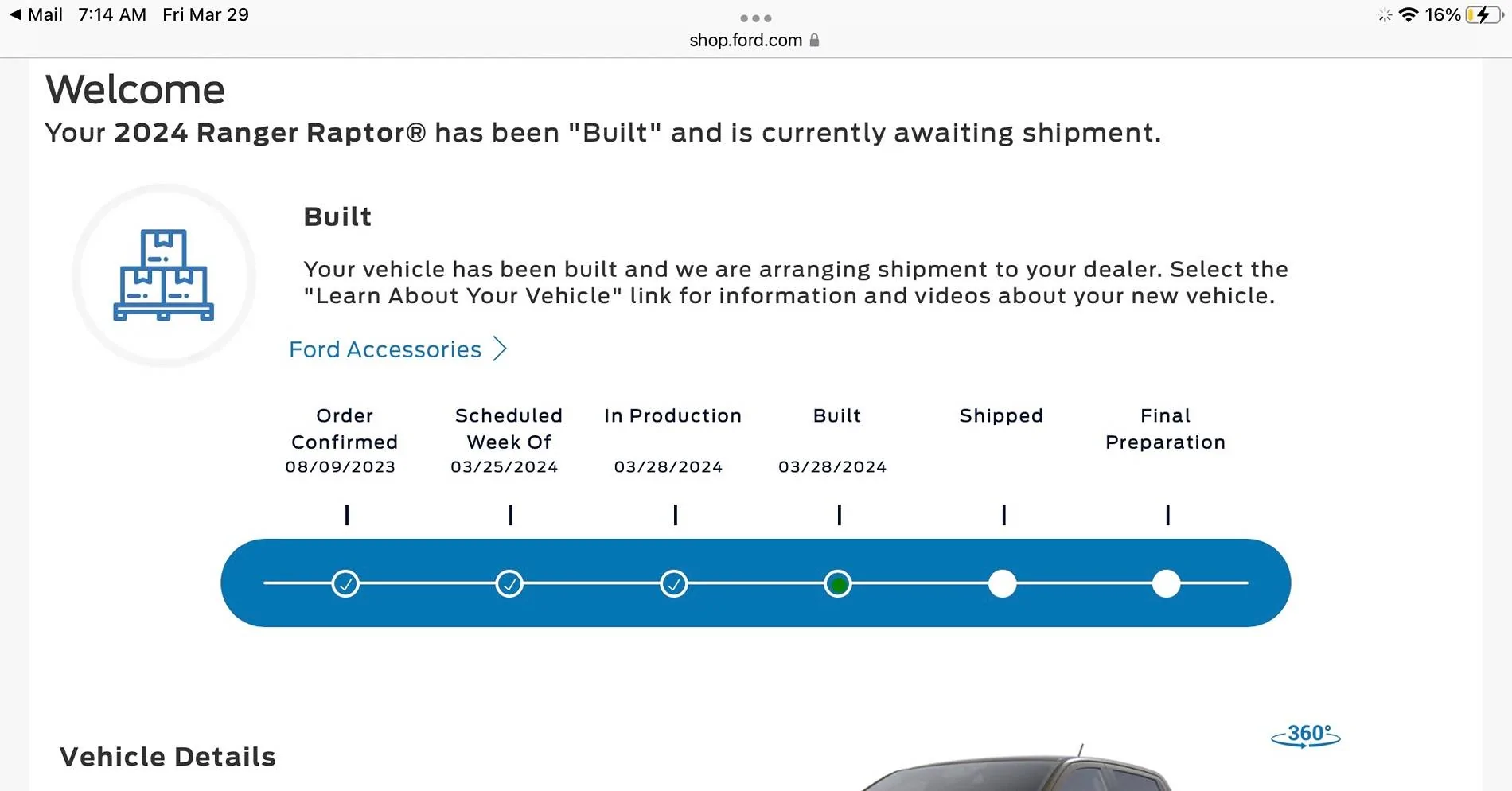Click the date 08/09/2023

(341, 467)
